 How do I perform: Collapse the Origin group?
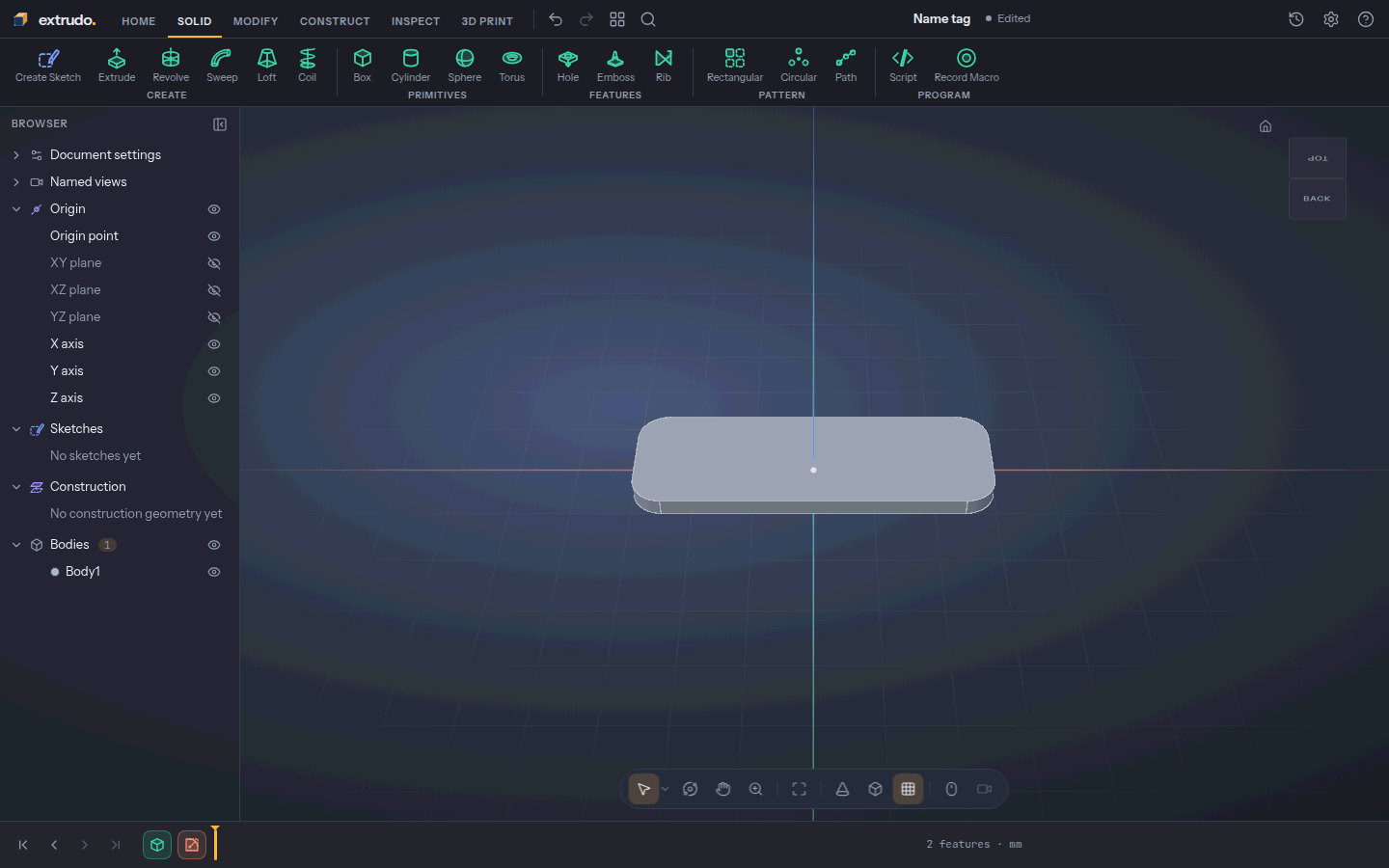tap(16, 209)
